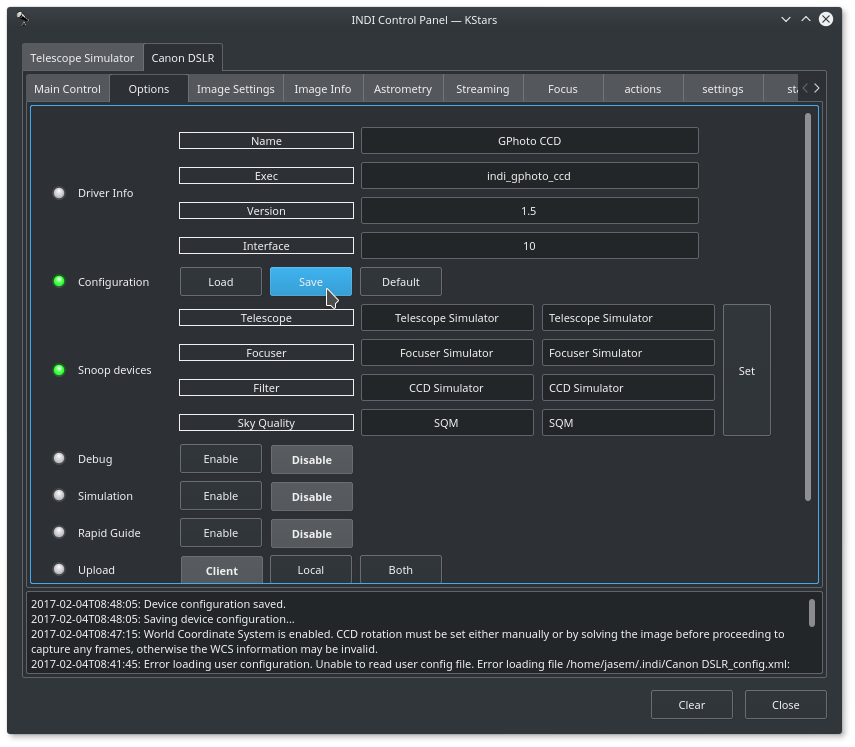Click the KStars telescope icon in title bar

point(22,19)
